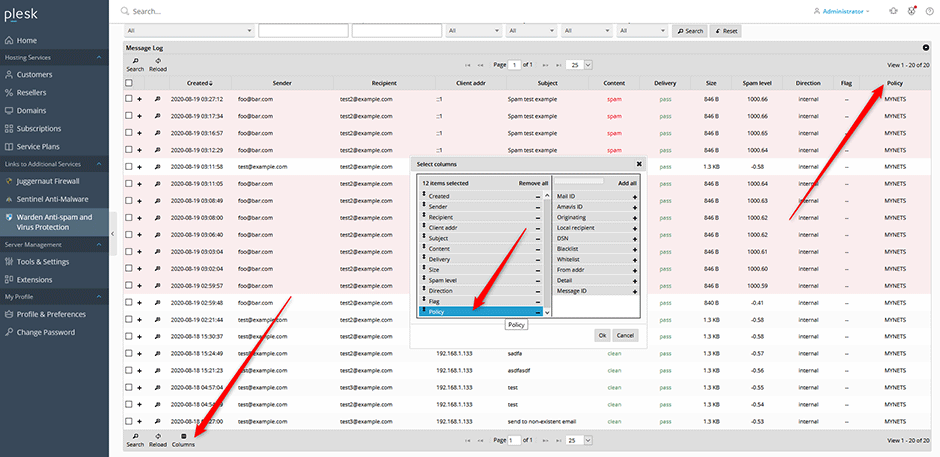Click bottom toolbar Reload icon
940x457 pixels.
[158, 440]
